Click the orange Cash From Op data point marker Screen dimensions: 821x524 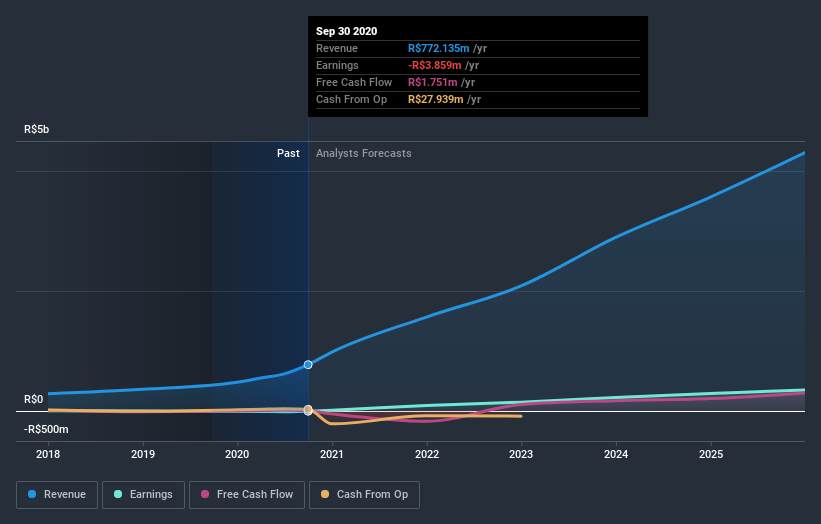308,409
